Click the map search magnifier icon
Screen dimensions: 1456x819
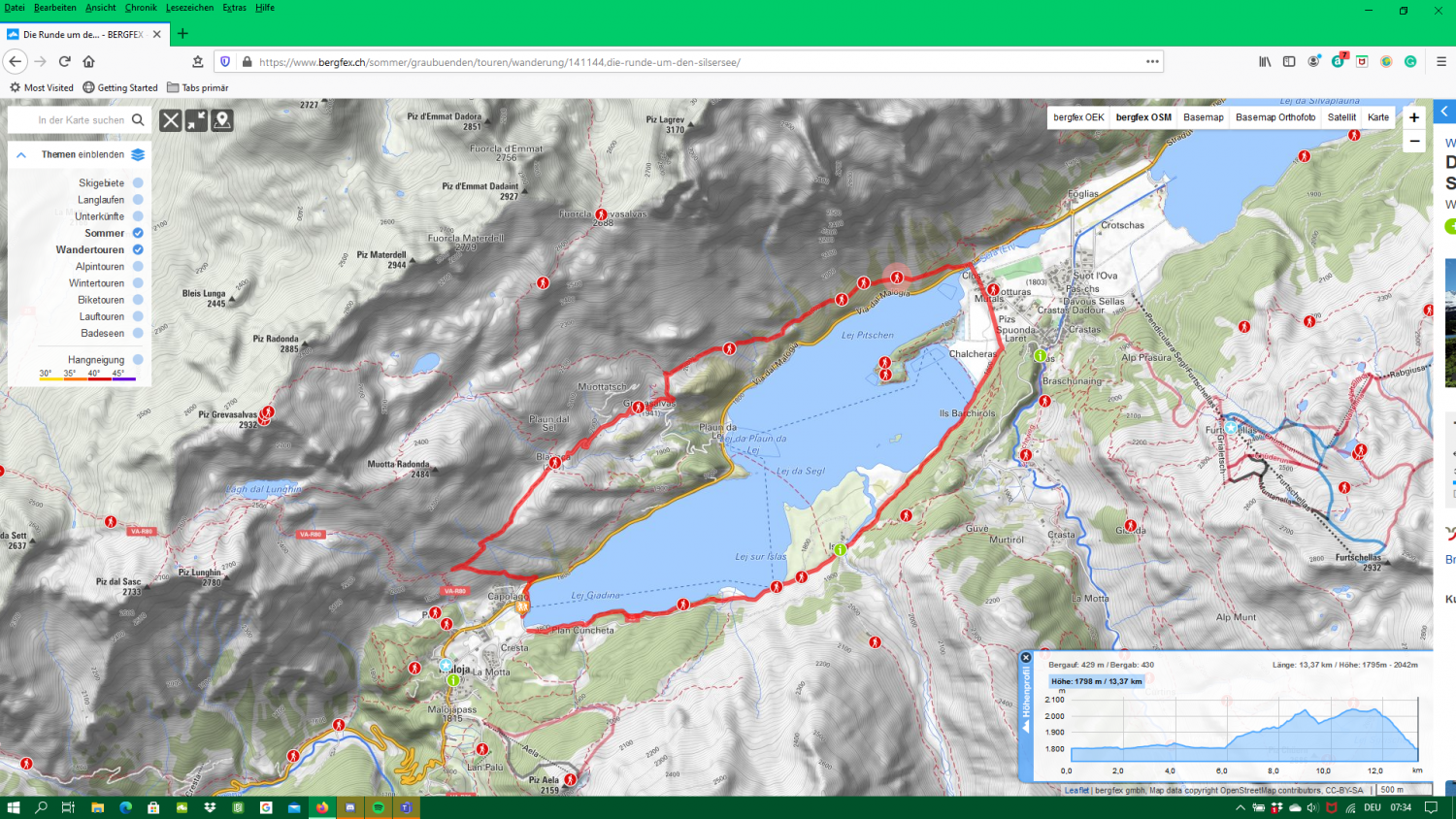pyautogui.click(x=138, y=120)
